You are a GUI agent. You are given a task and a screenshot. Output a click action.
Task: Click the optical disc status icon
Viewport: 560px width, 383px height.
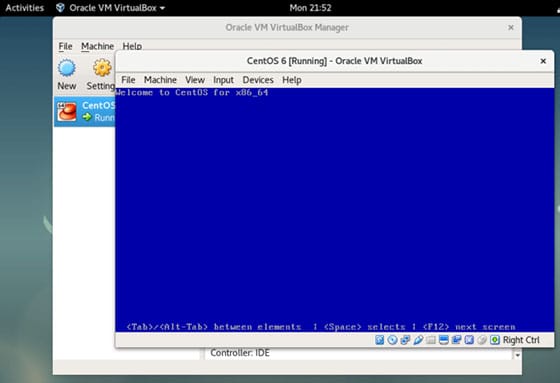point(392,340)
